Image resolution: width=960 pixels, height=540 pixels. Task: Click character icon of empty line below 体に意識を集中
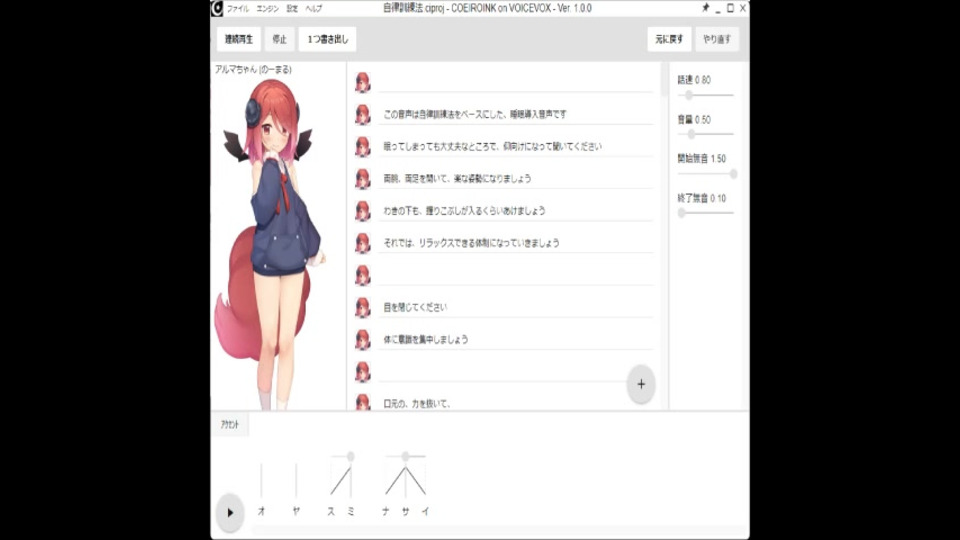click(362, 372)
